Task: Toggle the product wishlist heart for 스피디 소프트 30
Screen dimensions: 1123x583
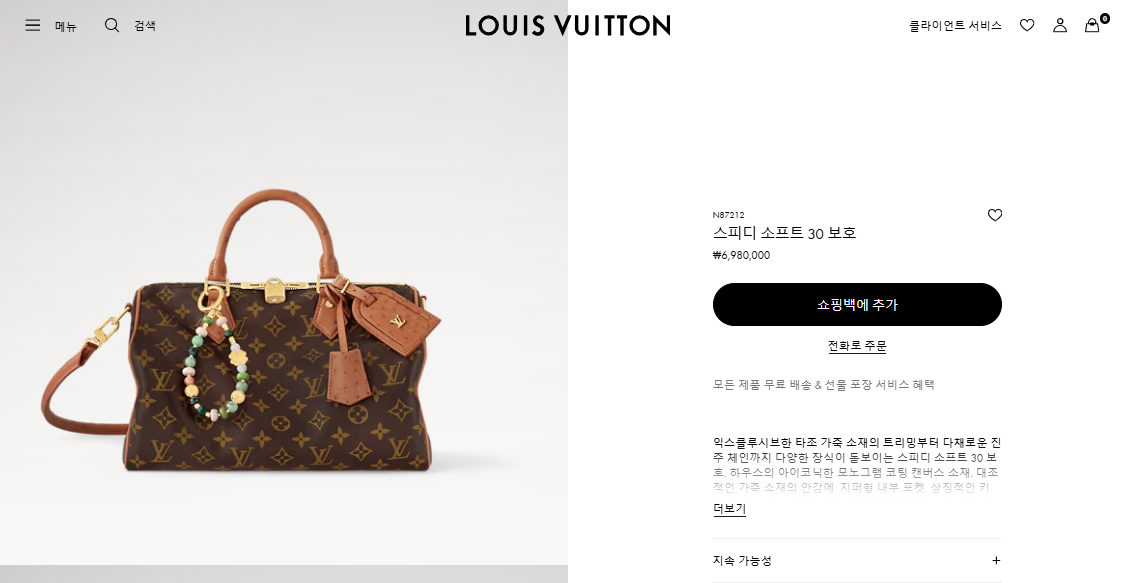Action: [995, 215]
